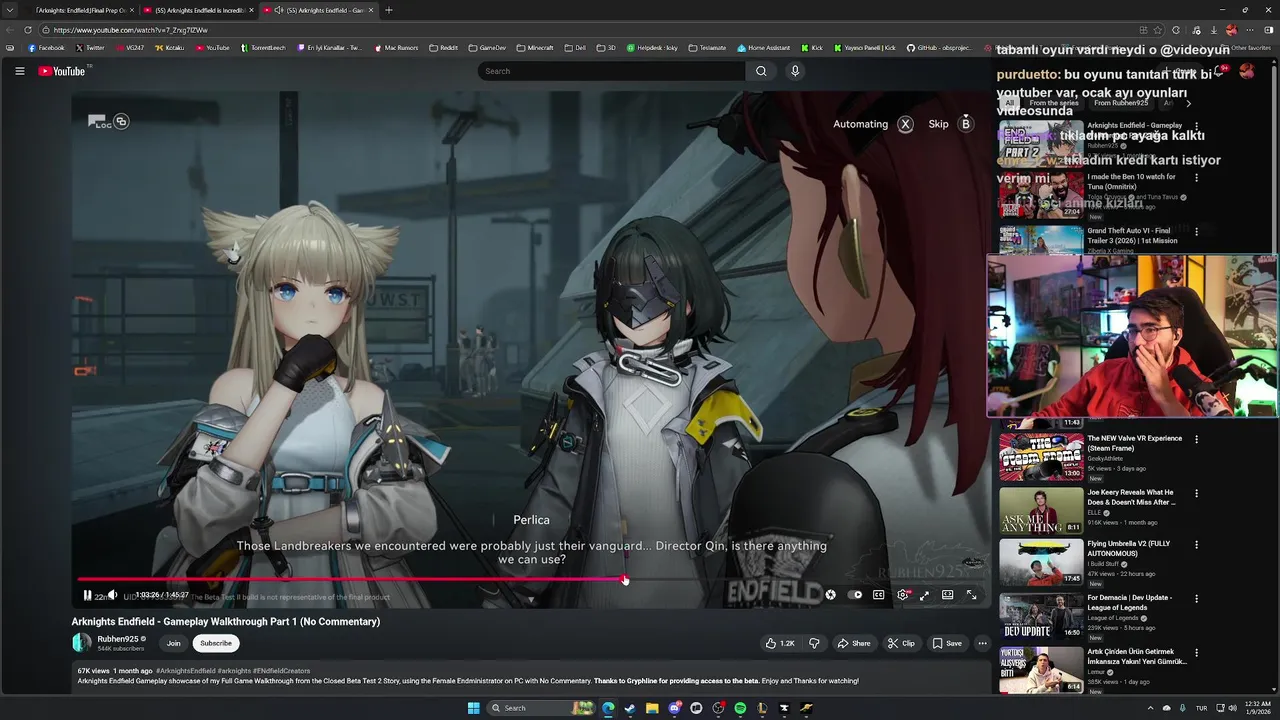Click the ambient mode icon left of autoplay
1280x720 pixels.
point(830,595)
